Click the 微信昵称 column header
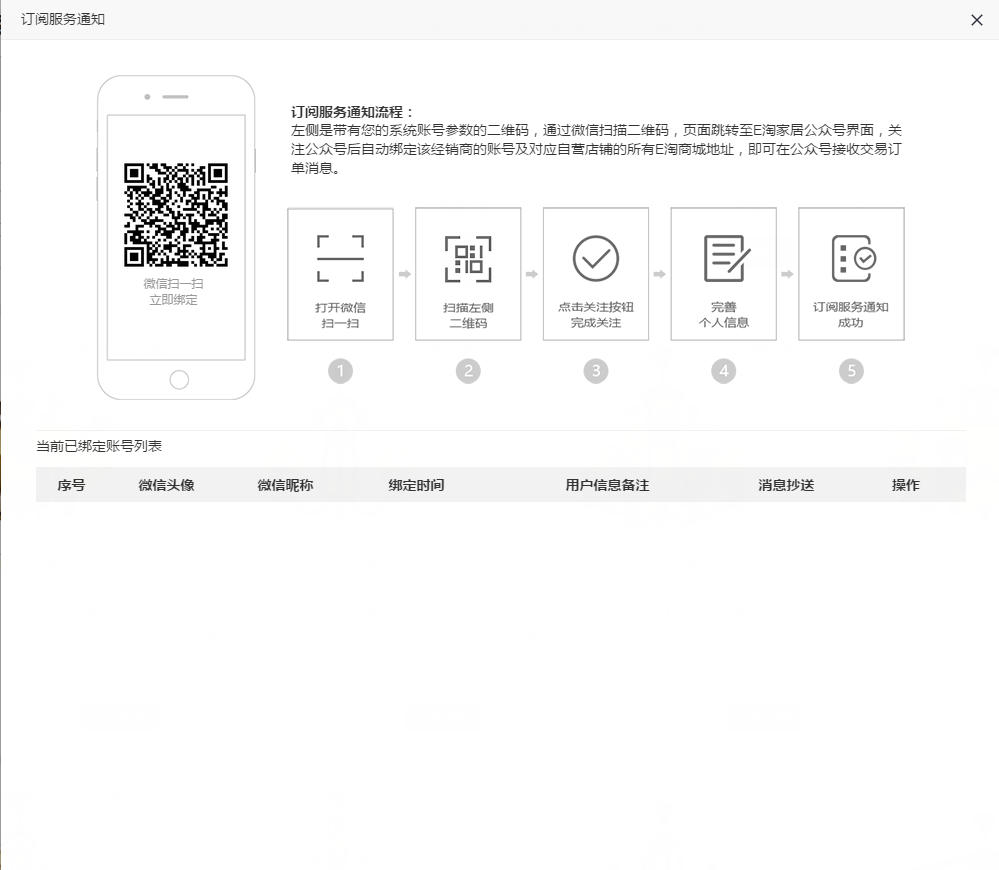The width and height of the screenshot is (999, 870). click(285, 485)
